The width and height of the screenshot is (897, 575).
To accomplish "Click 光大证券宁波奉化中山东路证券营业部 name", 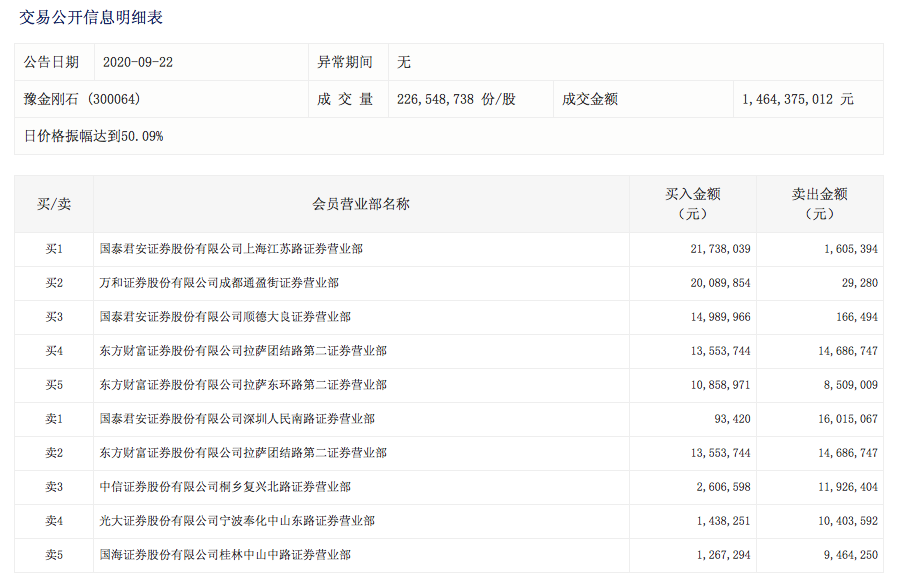I will coord(237,522).
